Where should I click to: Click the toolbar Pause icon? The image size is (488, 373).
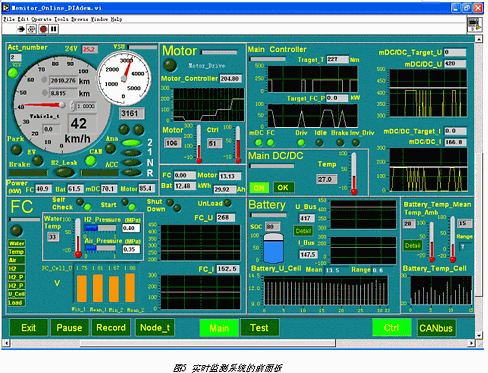point(54,29)
